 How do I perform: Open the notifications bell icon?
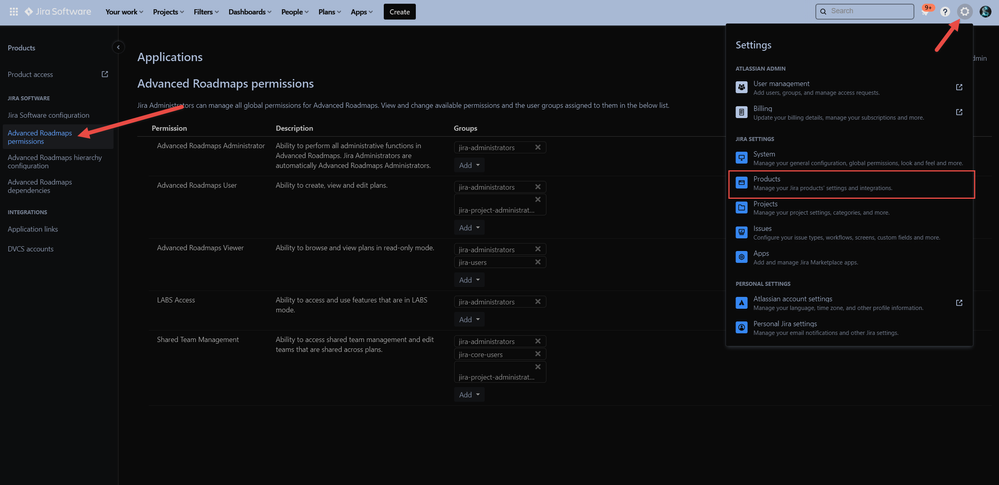click(x=925, y=11)
